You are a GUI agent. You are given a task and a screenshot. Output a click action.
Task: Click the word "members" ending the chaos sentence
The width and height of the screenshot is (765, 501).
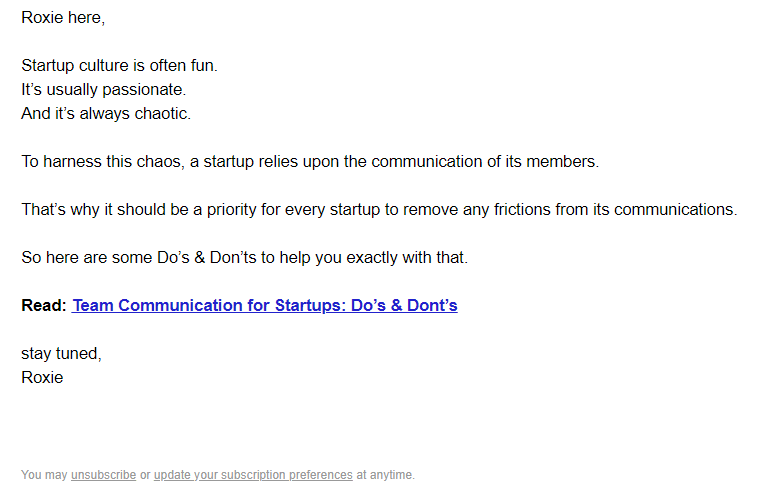pos(565,162)
